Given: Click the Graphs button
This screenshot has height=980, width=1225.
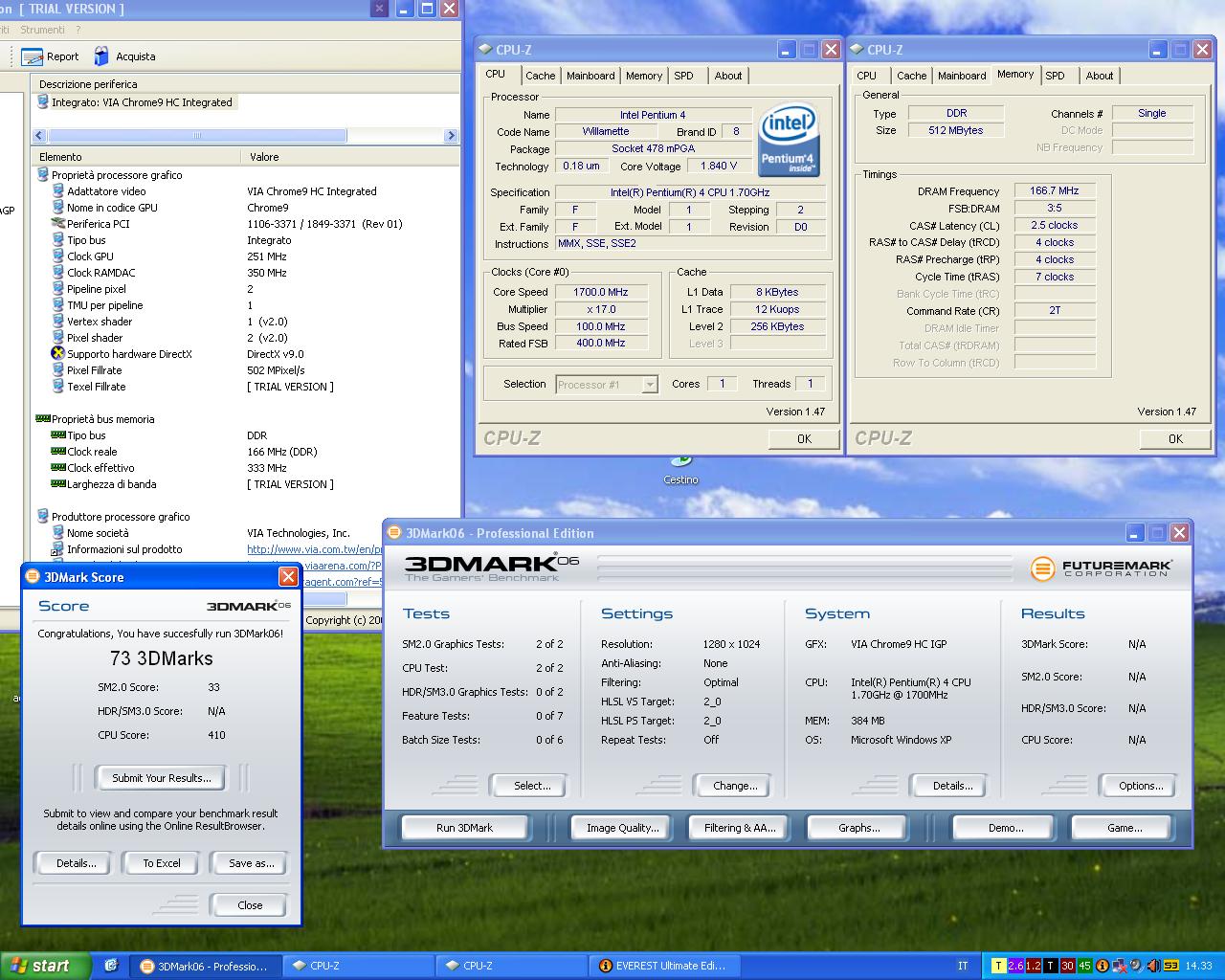Looking at the screenshot, I should [858, 828].
